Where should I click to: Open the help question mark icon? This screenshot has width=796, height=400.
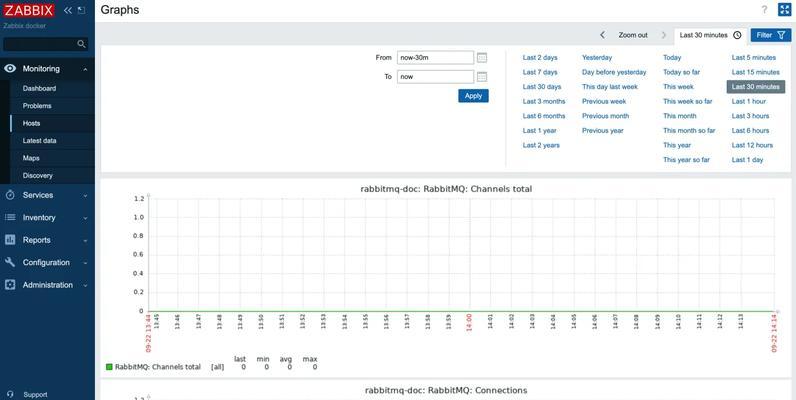click(764, 10)
